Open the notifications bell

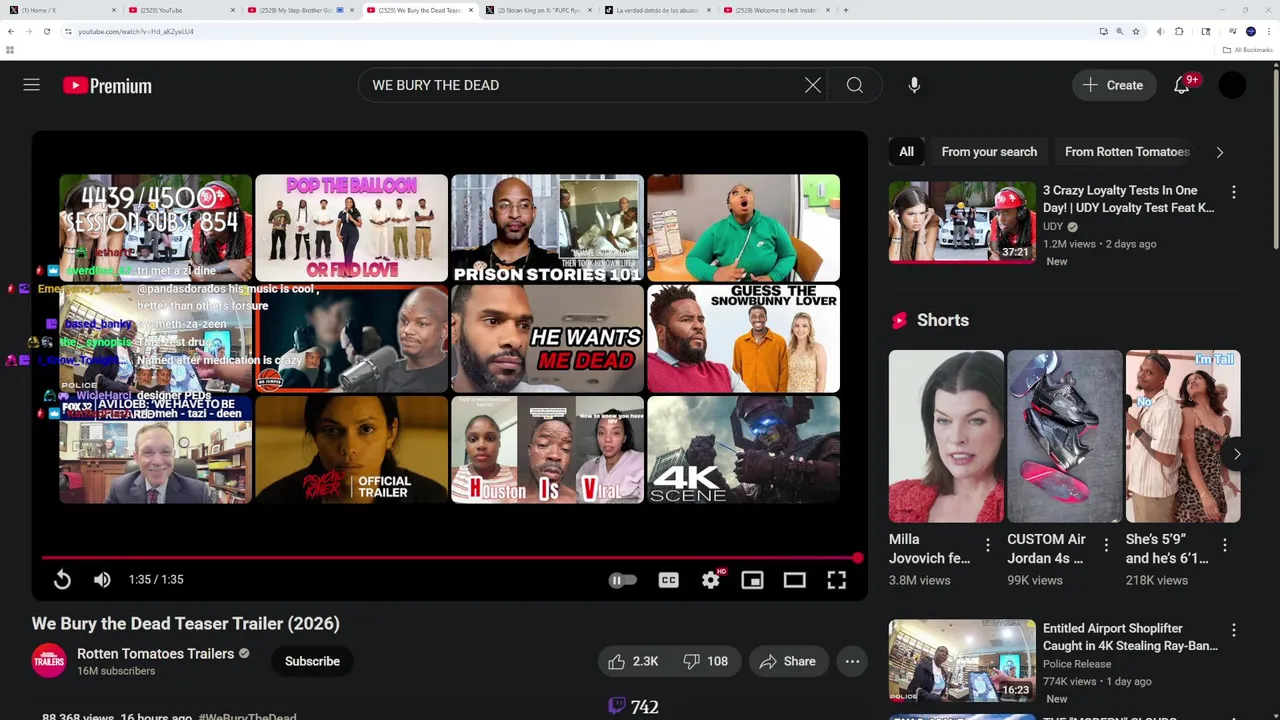click(1182, 85)
